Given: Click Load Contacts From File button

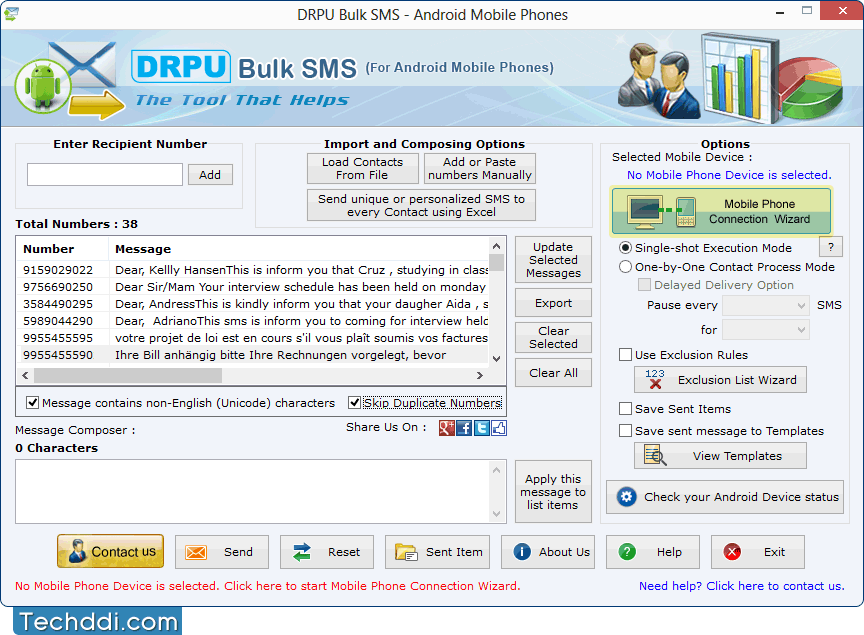Looking at the screenshot, I should coord(363,169).
